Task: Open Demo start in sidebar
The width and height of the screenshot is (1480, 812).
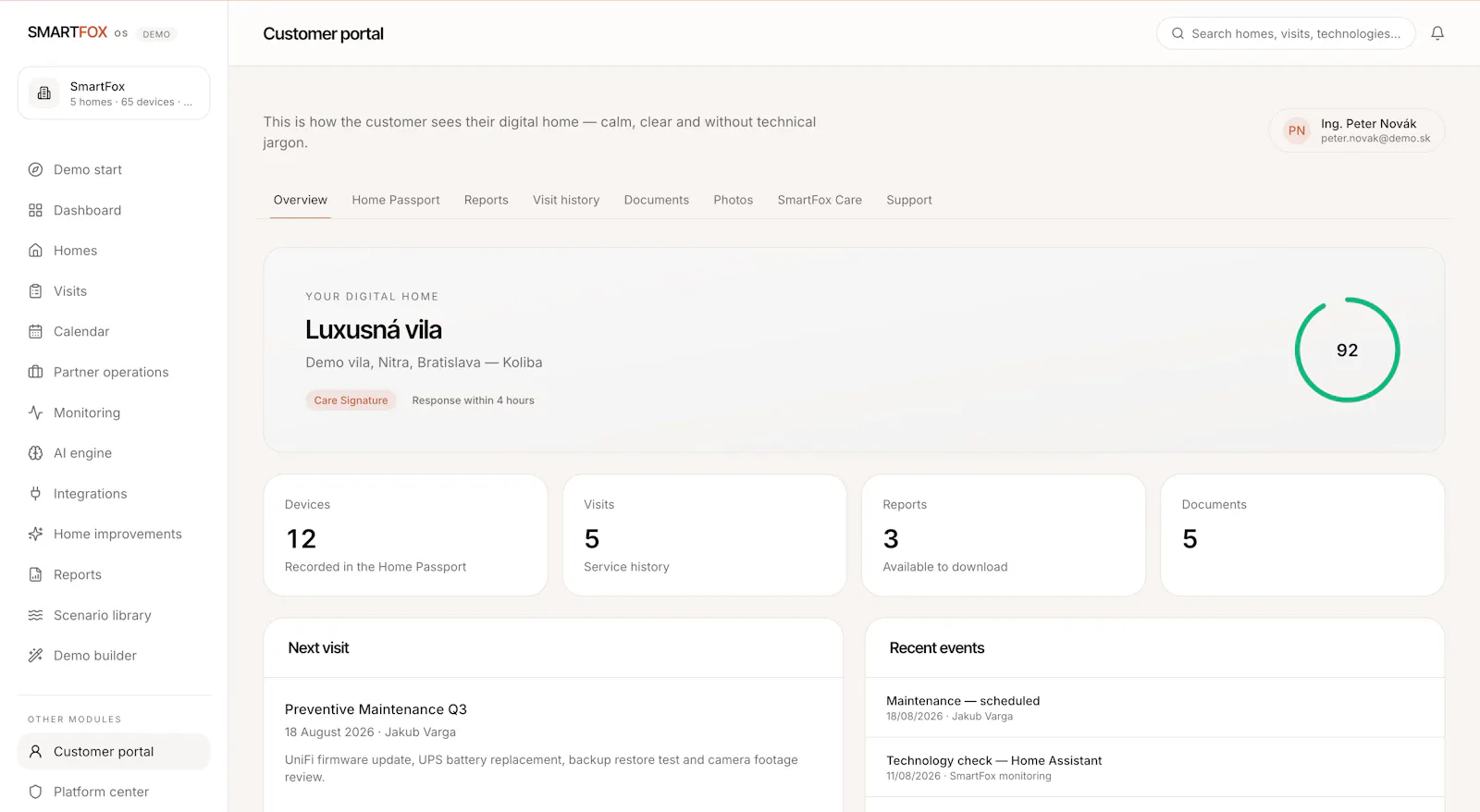Action: tap(114, 169)
